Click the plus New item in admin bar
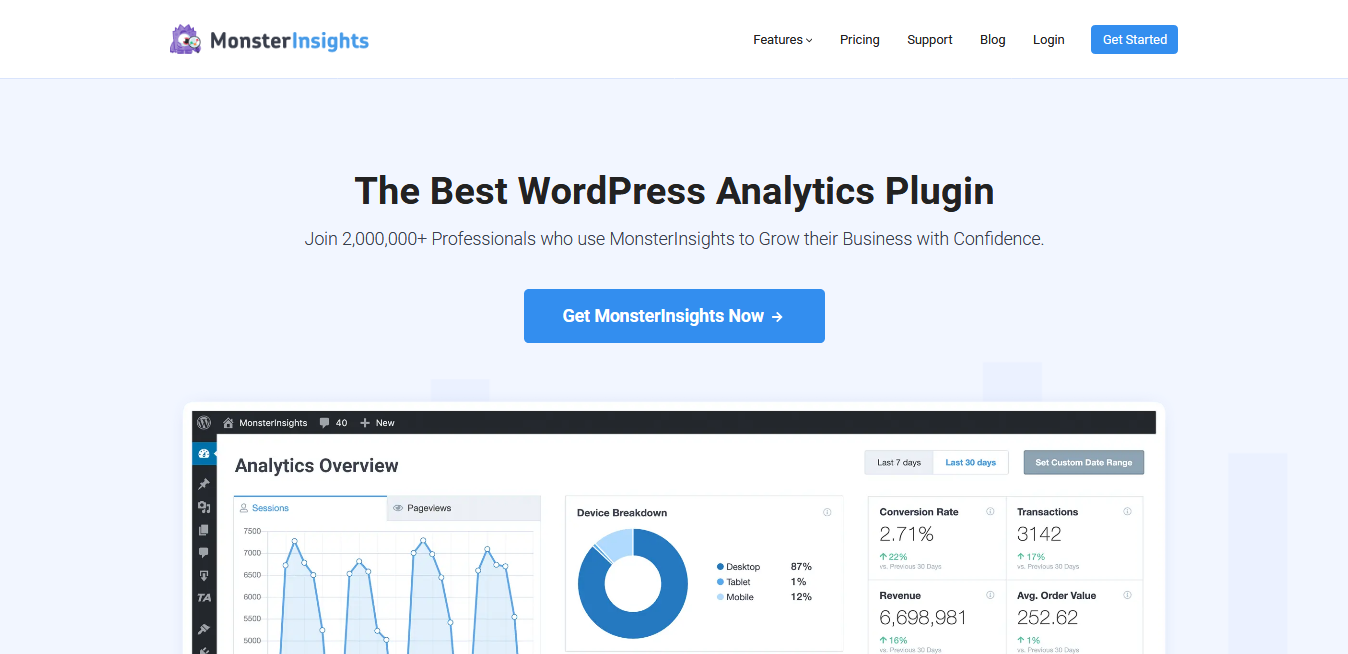Image resolution: width=1348 pixels, height=654 pixels. 377,423
